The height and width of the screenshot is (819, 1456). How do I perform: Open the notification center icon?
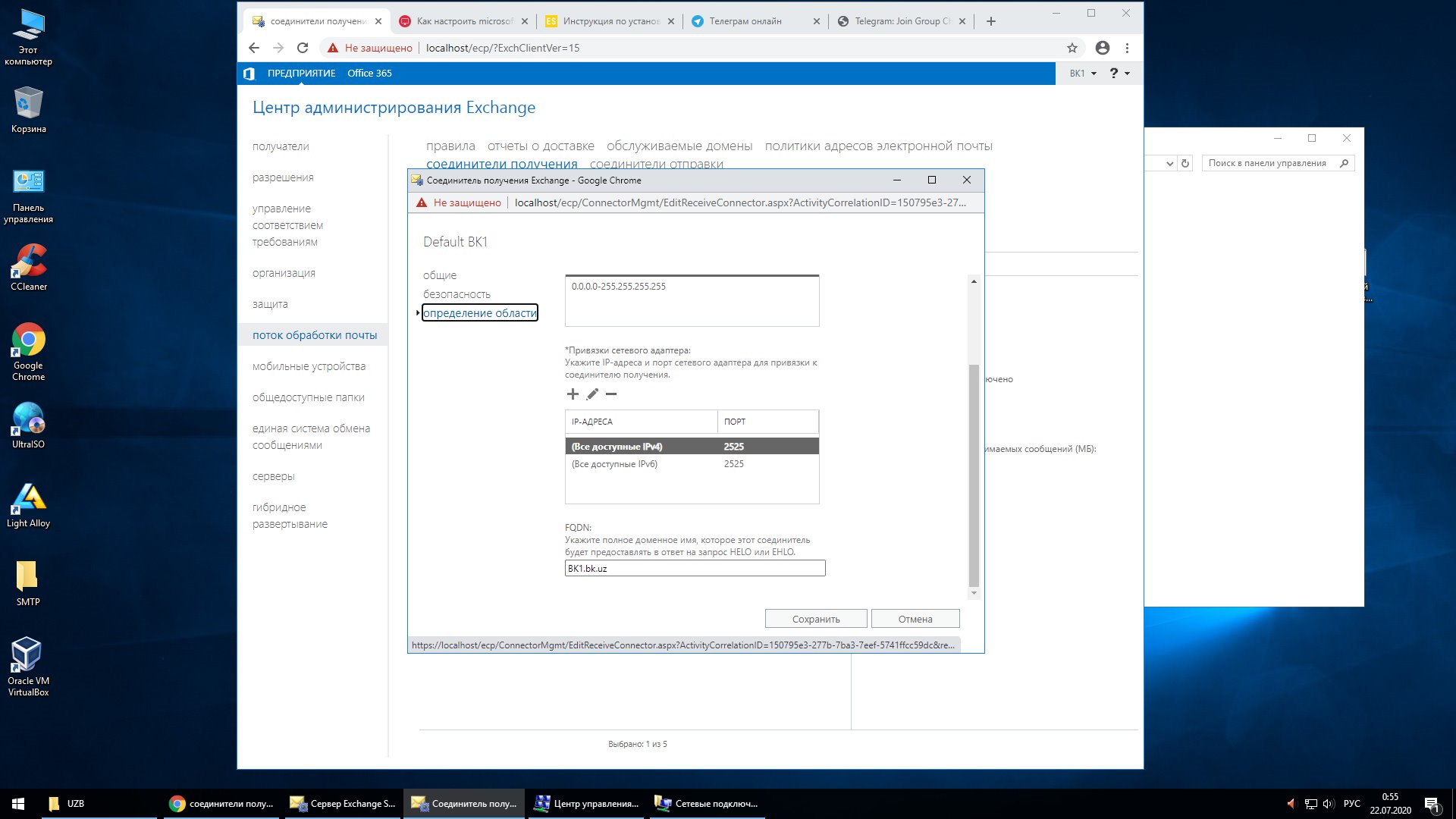tap(1432, 804)
